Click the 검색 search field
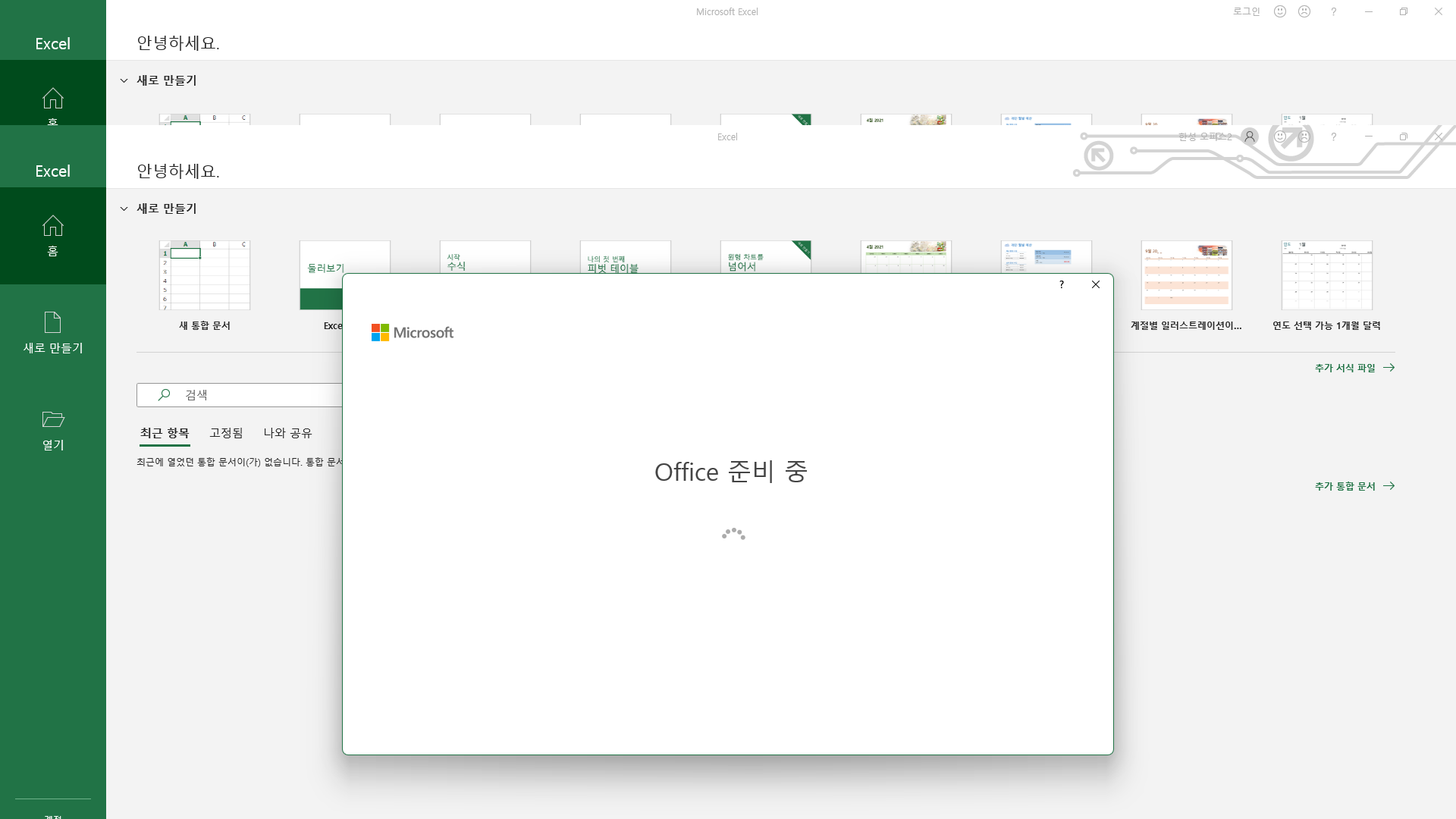The height and width of the screenshot is (819, 1456). tap(240, 395)
